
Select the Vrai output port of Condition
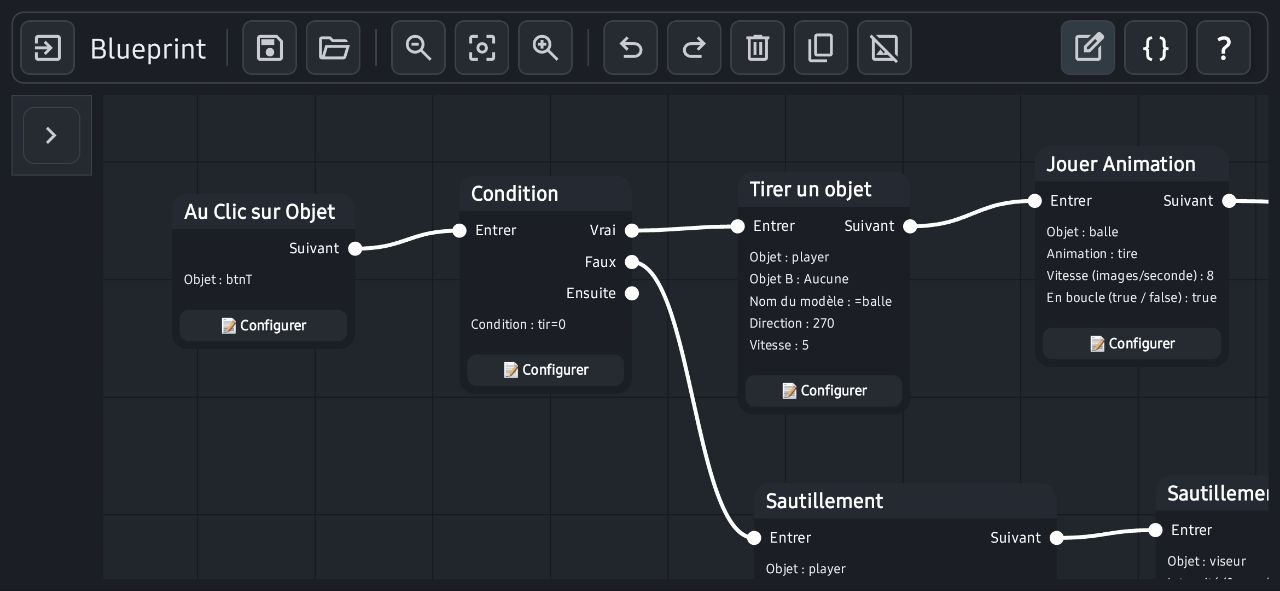click(x=632, y=231)
